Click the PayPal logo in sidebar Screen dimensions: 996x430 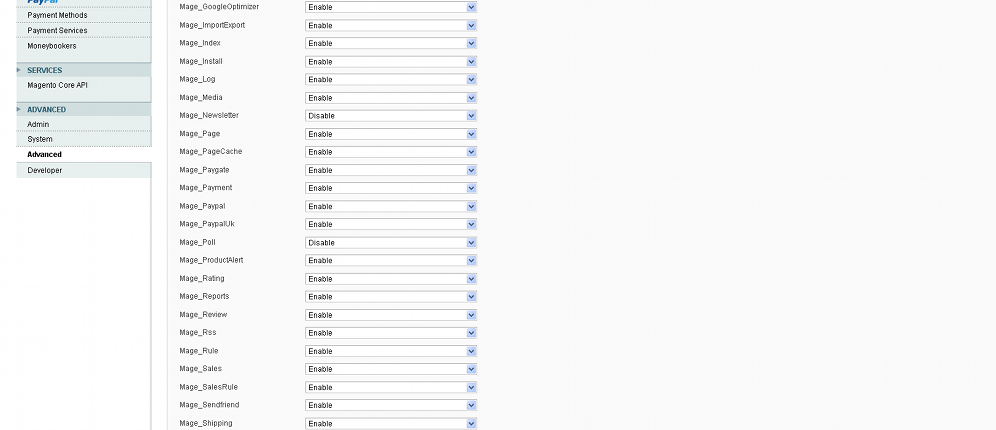(x=43, y=2)
